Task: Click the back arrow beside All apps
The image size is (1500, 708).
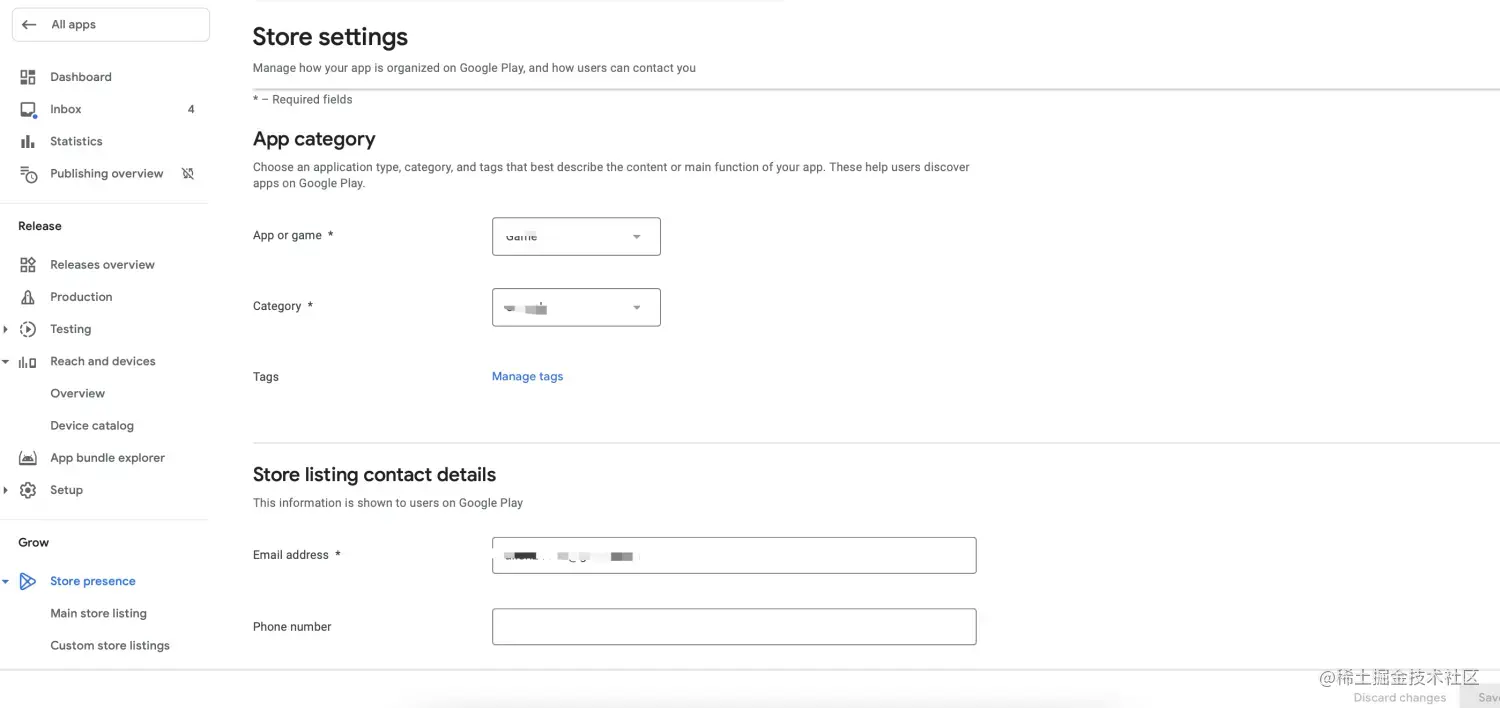Action: [x=29, y=25]
